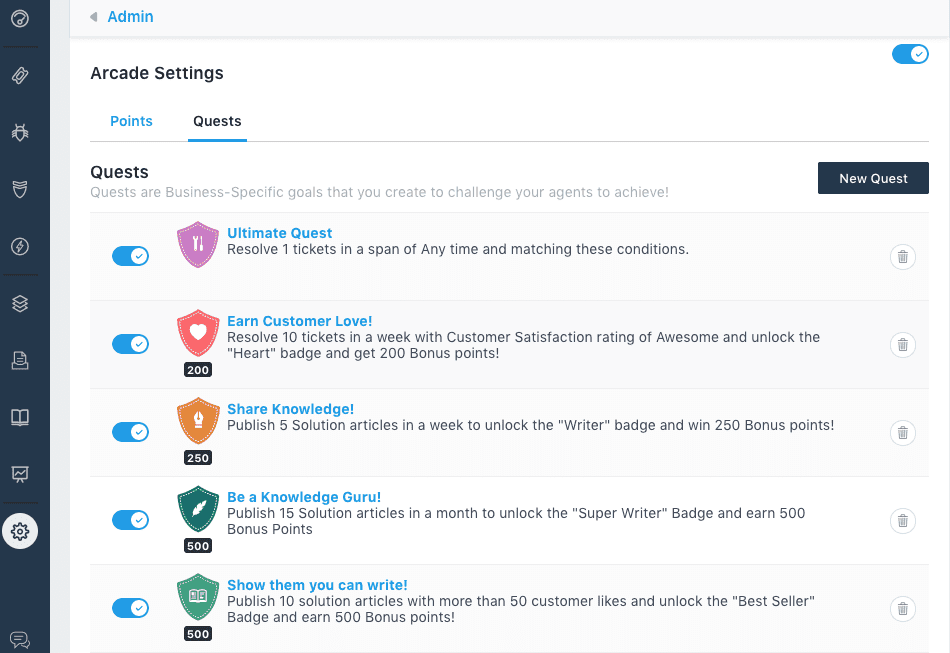
Task: Click the New Quest button
Action: 872,178
